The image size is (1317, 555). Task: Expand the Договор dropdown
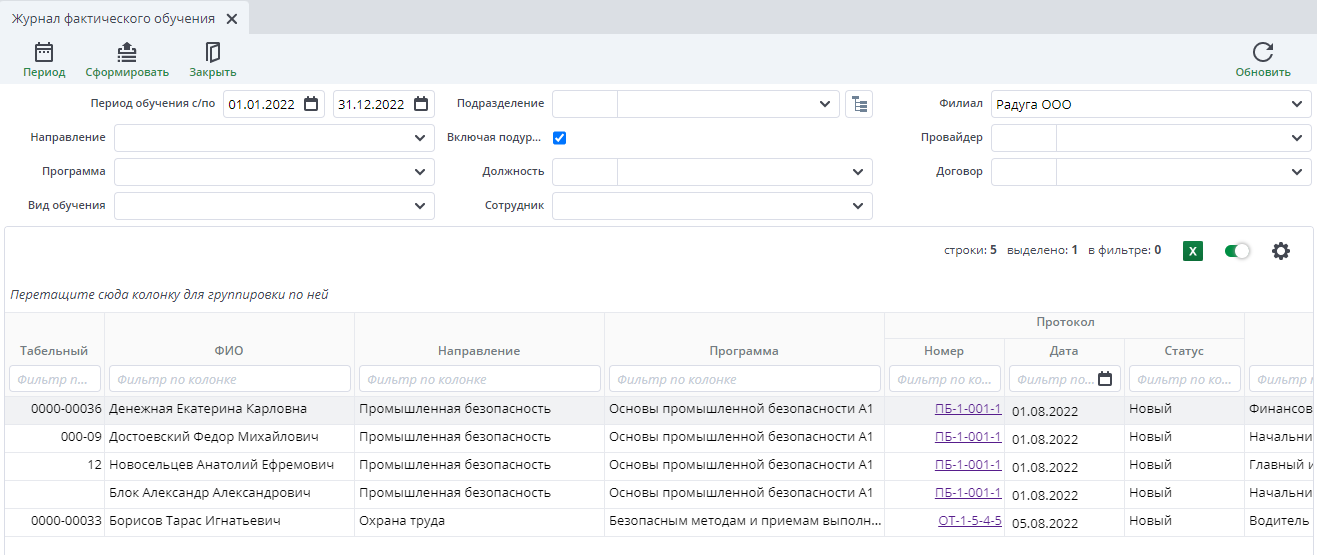click(1297, 172)
